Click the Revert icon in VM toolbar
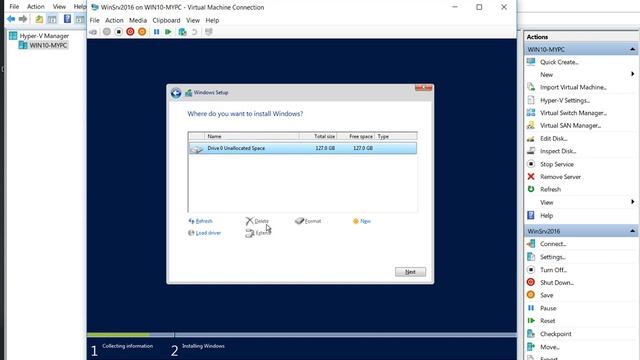This screenshot has height=360, width=640. pos(195,32)
